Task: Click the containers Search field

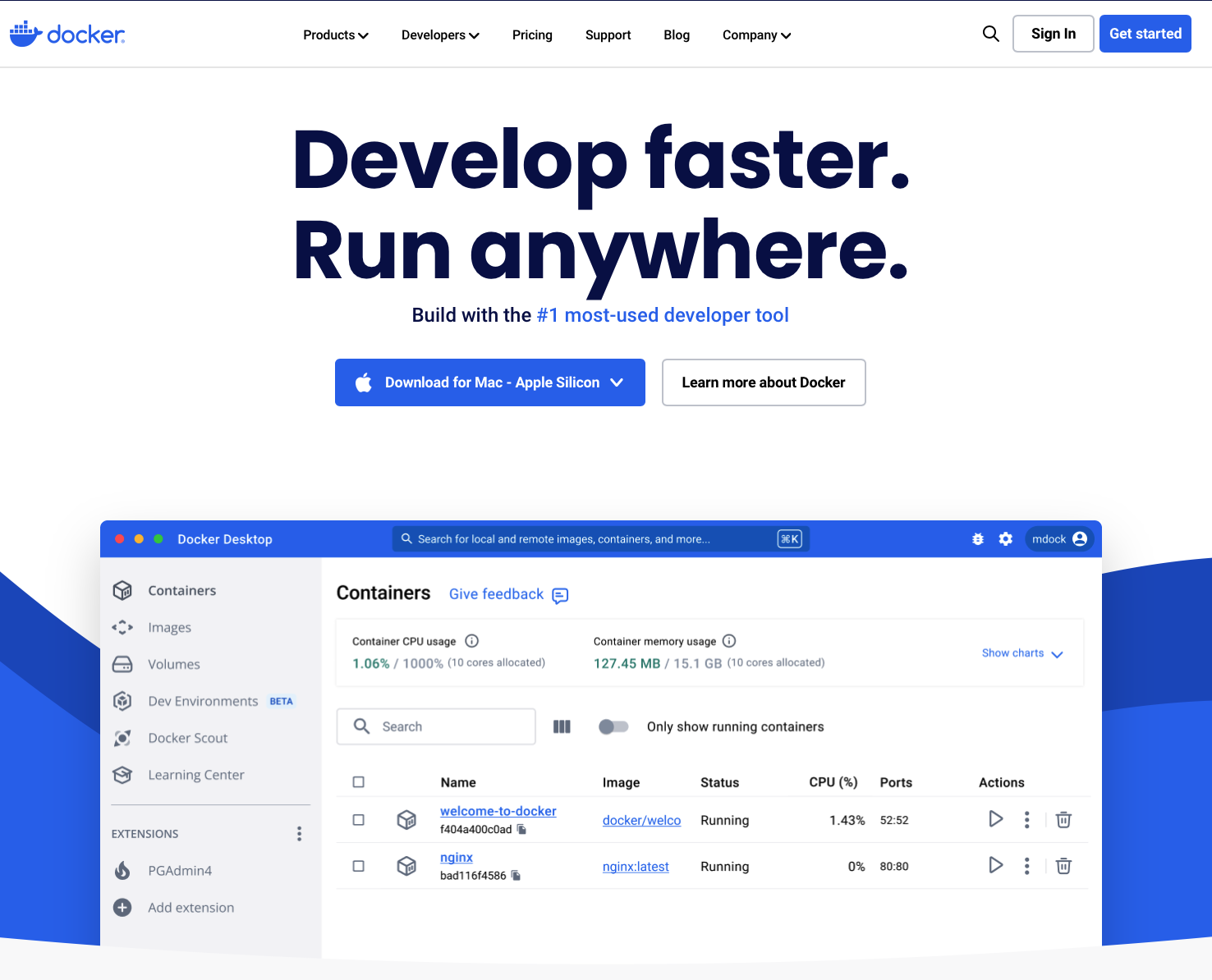Action: (x=436, y=726)
